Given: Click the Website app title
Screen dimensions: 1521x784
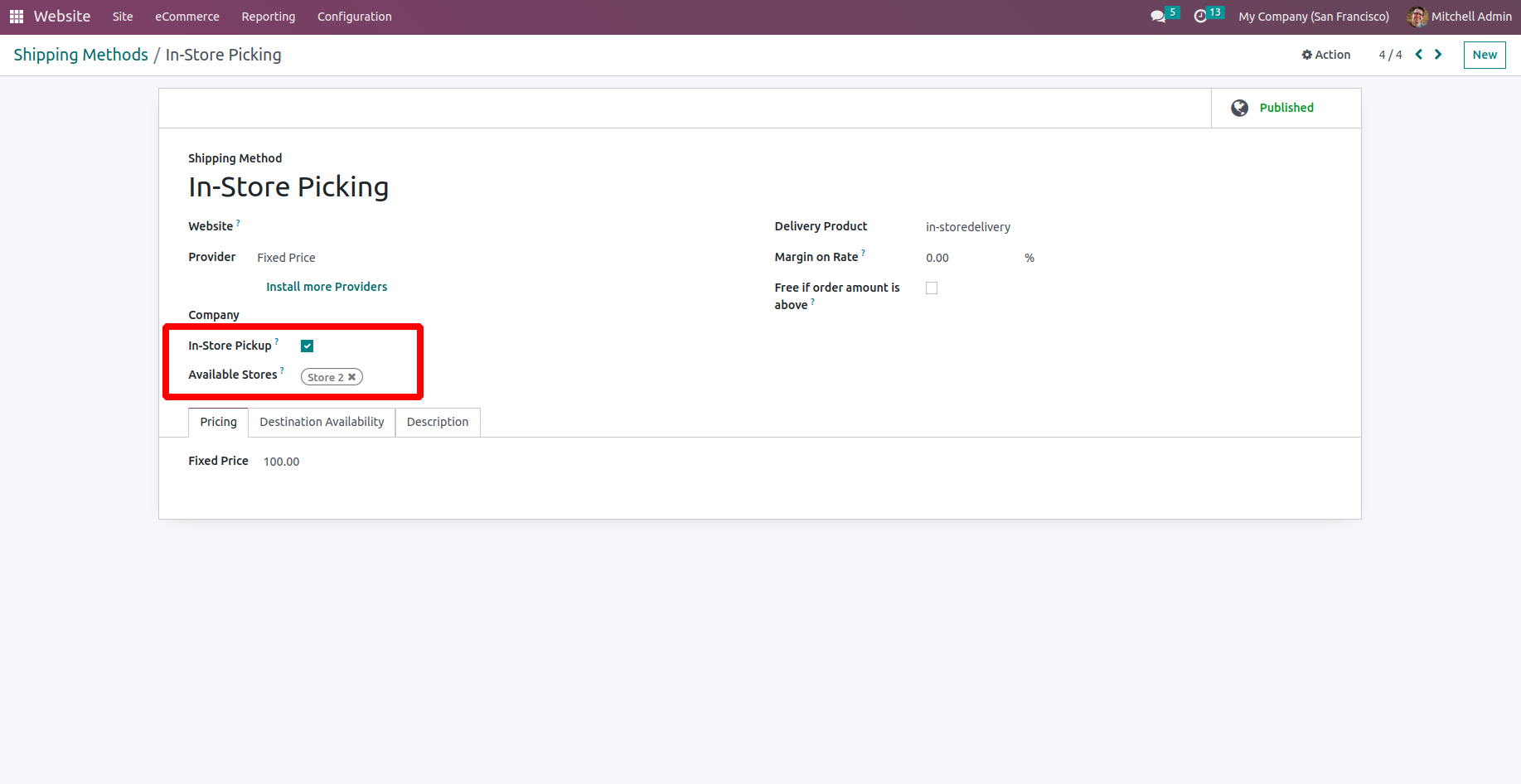Looking at the screenshot, I should click(62, 17).
